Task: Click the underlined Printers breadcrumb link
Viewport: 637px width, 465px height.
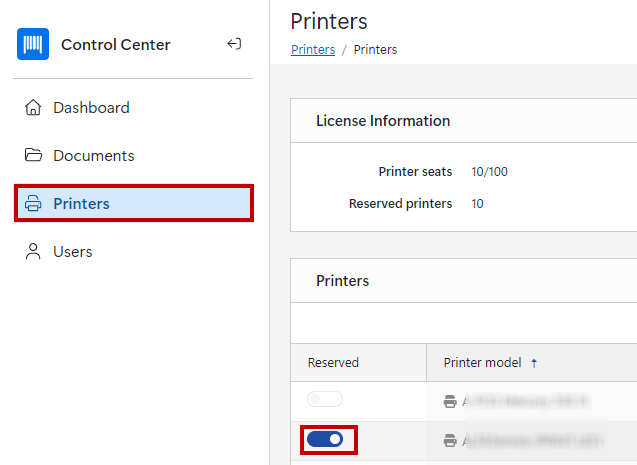Action: click(312, 50)
